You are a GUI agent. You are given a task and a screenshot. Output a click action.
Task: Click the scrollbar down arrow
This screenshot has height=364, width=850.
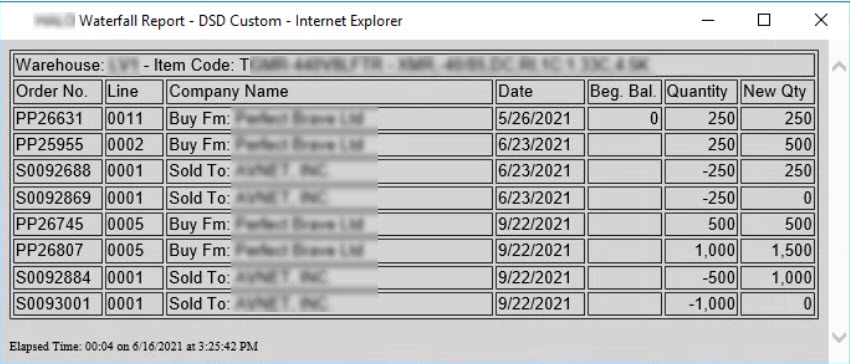[839, 337]
